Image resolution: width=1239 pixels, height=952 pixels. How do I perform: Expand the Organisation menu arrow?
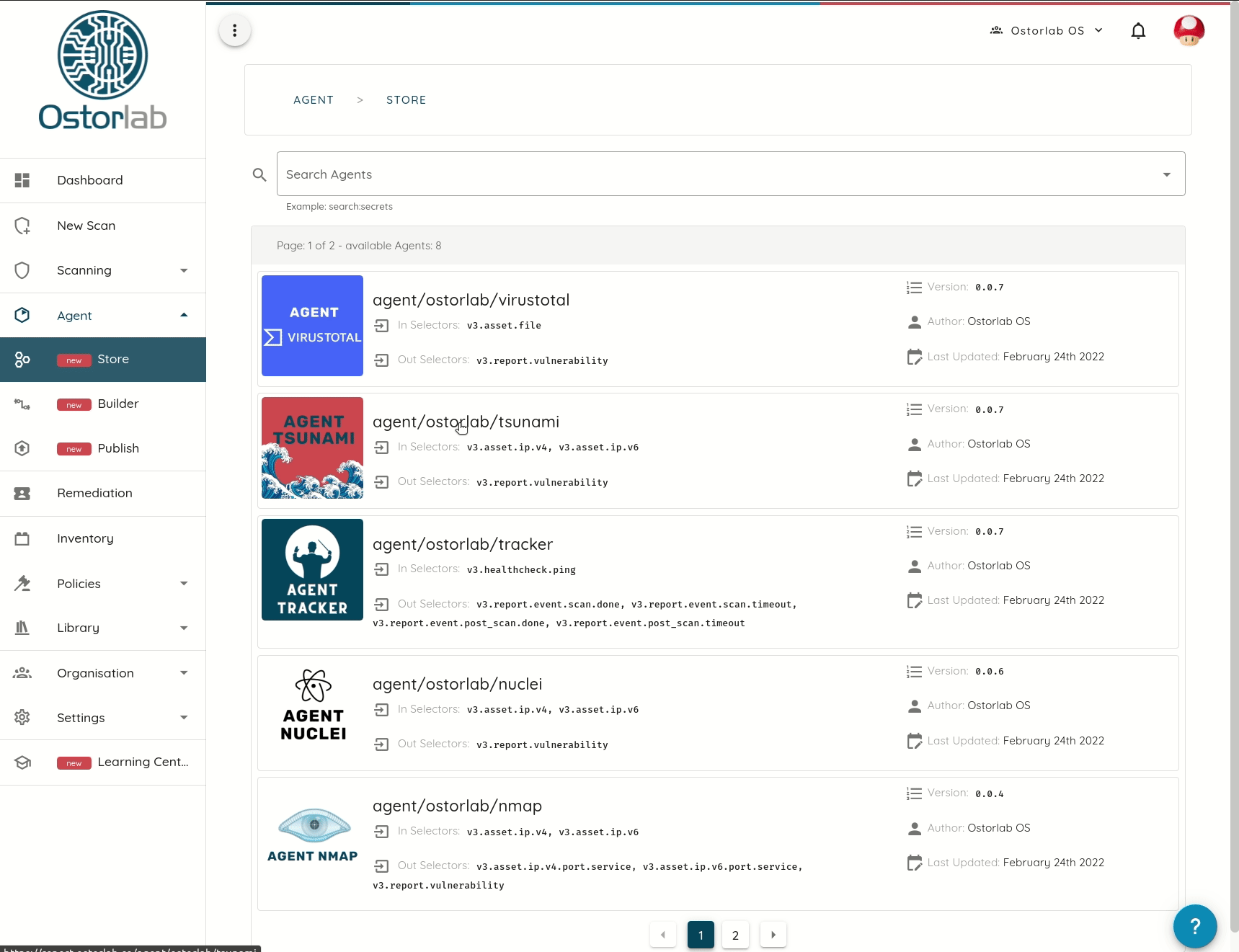tap(184, 672)
